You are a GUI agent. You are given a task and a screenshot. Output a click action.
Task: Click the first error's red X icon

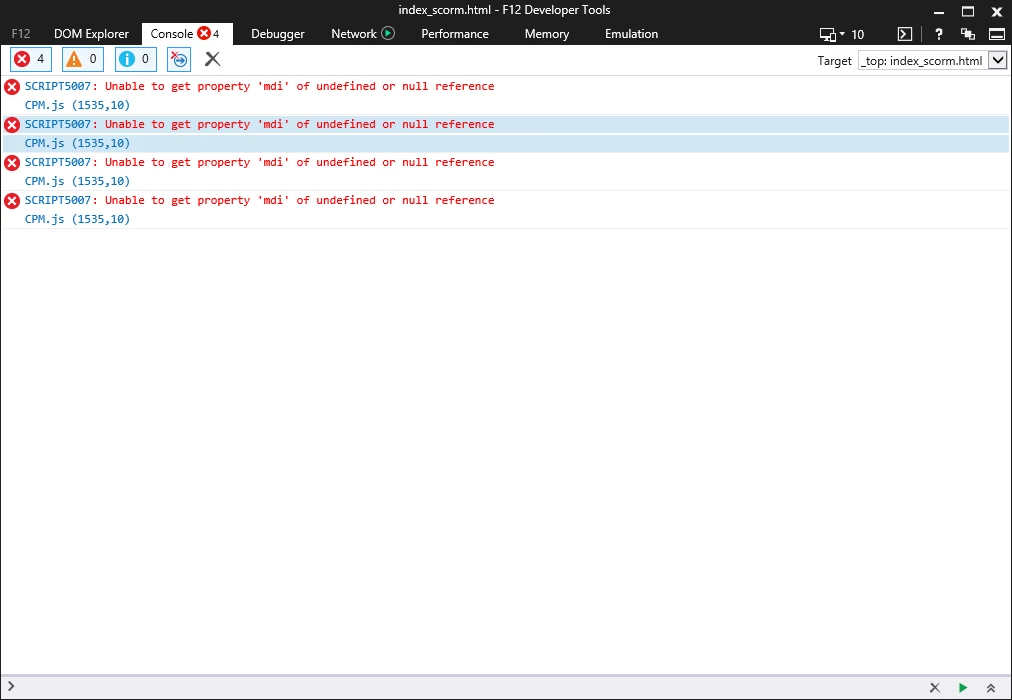(12, 87)
